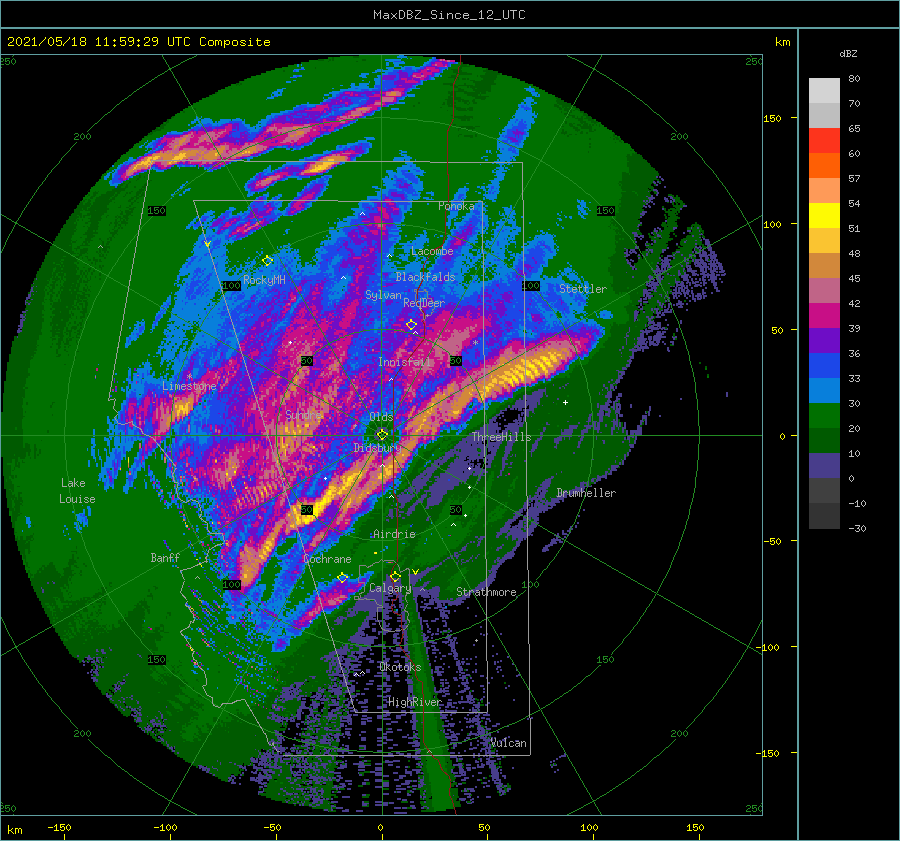
Task: Click the Limestone label
Action: click(x=189, y=386)
